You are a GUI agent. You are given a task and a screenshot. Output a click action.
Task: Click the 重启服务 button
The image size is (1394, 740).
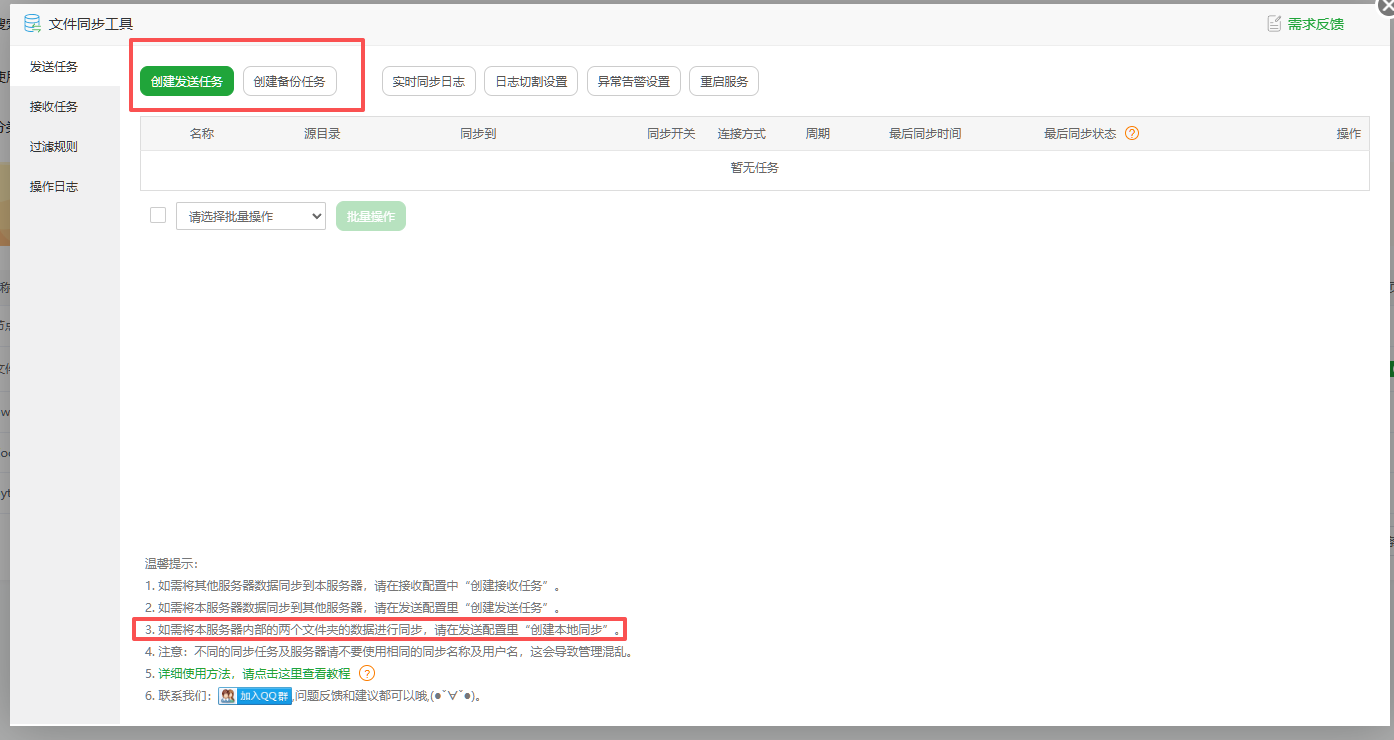coord(724,81)
